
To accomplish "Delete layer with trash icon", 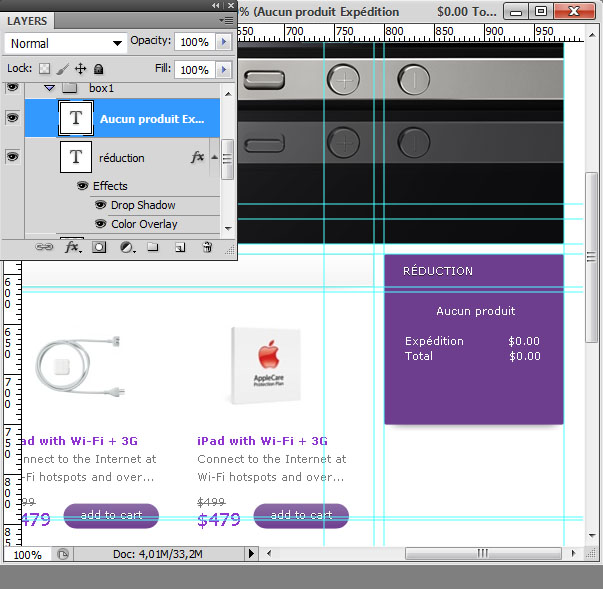I will pyautogui.click(x=207, y=247).
